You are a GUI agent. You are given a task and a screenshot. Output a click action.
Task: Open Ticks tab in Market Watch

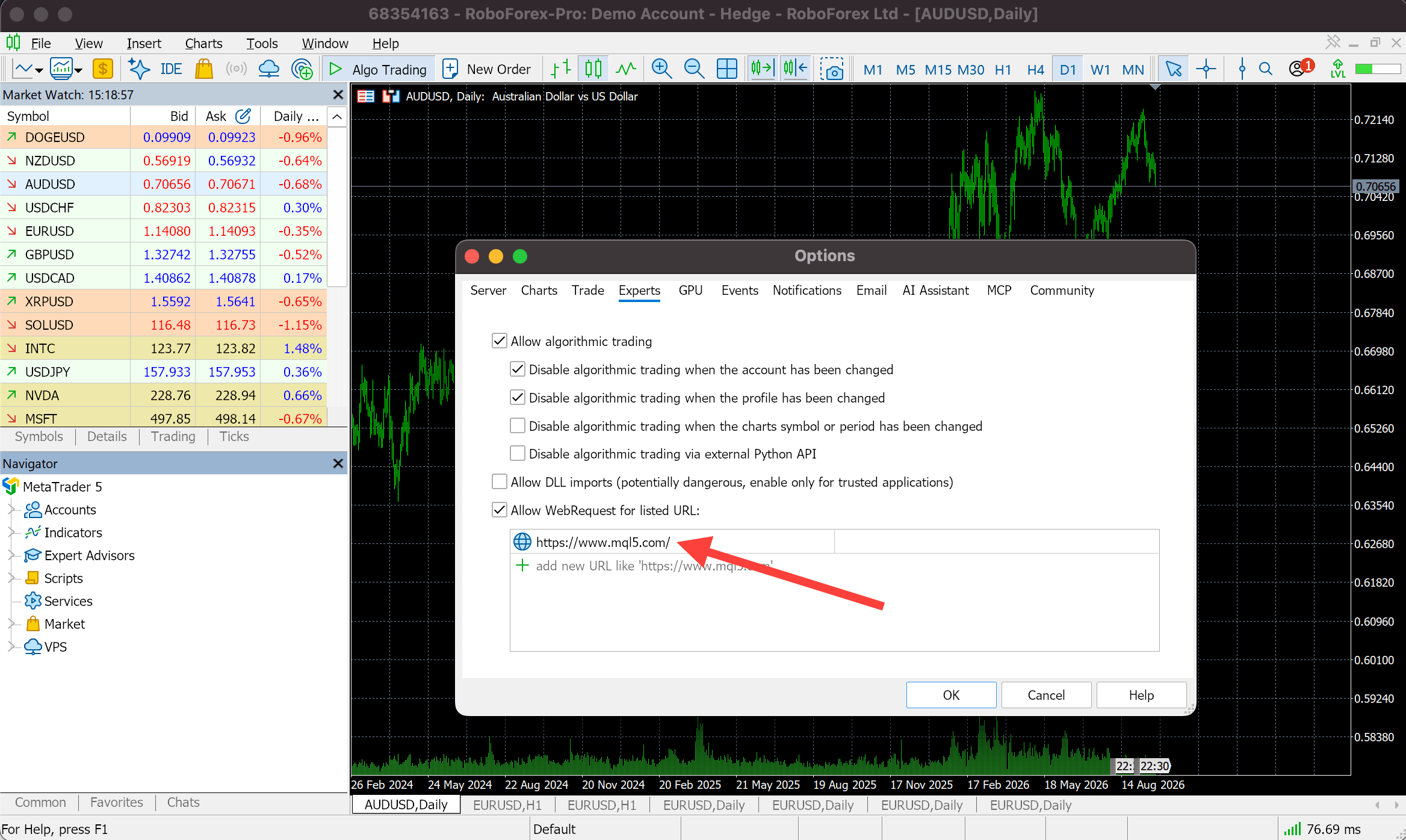coord(234,436)
